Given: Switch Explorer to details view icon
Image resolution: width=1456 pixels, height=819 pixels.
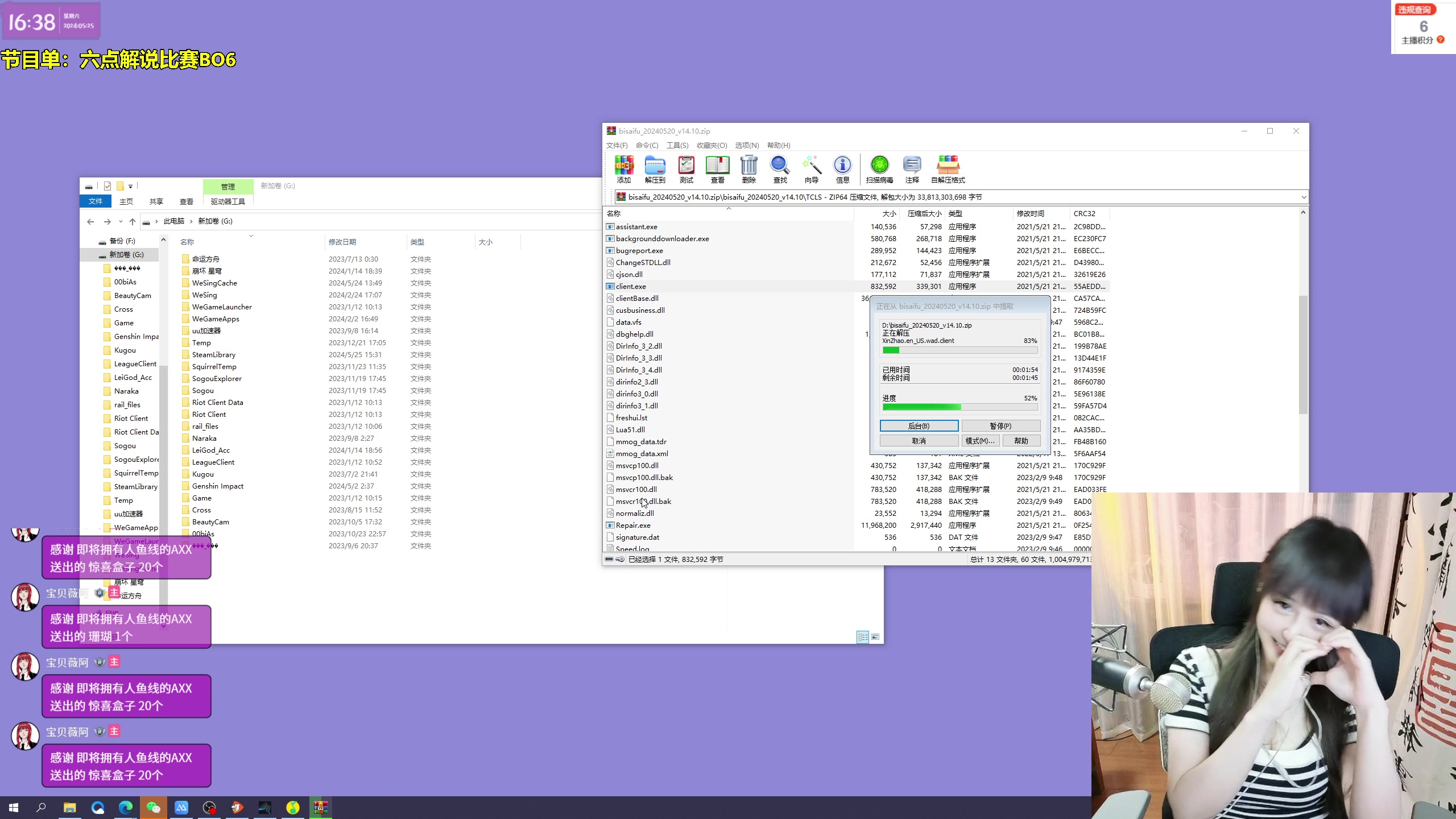Looking at the screenshot, I should (x=863, y=637).
